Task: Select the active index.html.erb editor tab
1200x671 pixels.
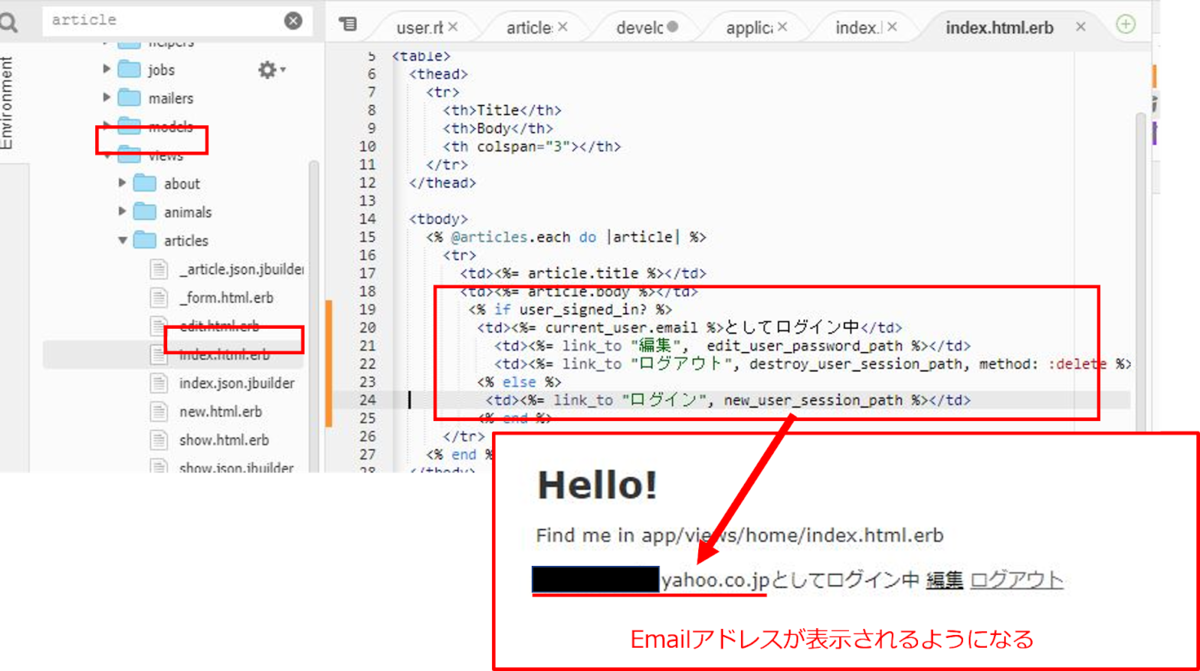Action: click(x=999, y=27)
